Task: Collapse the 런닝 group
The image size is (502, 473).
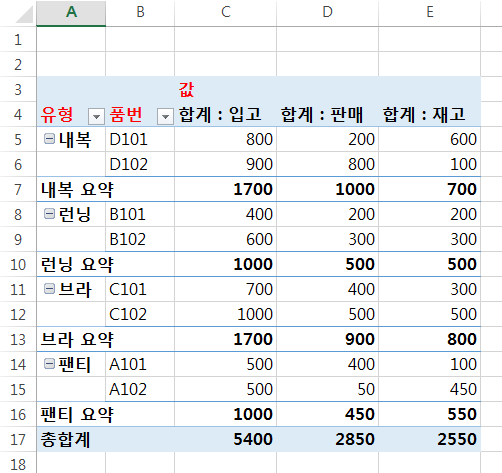Action: pyautogui.click(x=49, y=213)
